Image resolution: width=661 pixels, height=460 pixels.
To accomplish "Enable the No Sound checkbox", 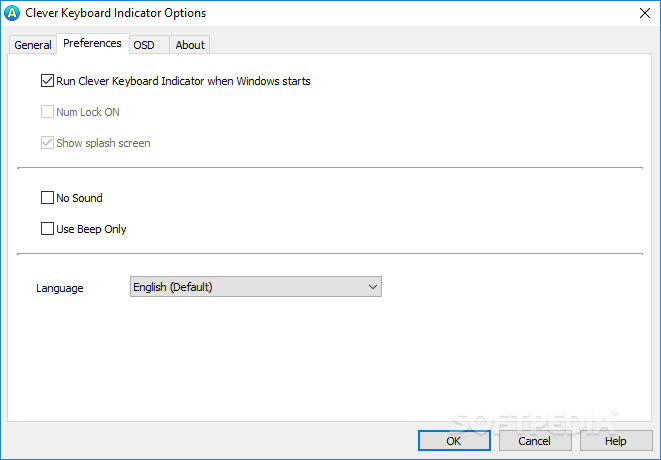I will tap(47, 198).
